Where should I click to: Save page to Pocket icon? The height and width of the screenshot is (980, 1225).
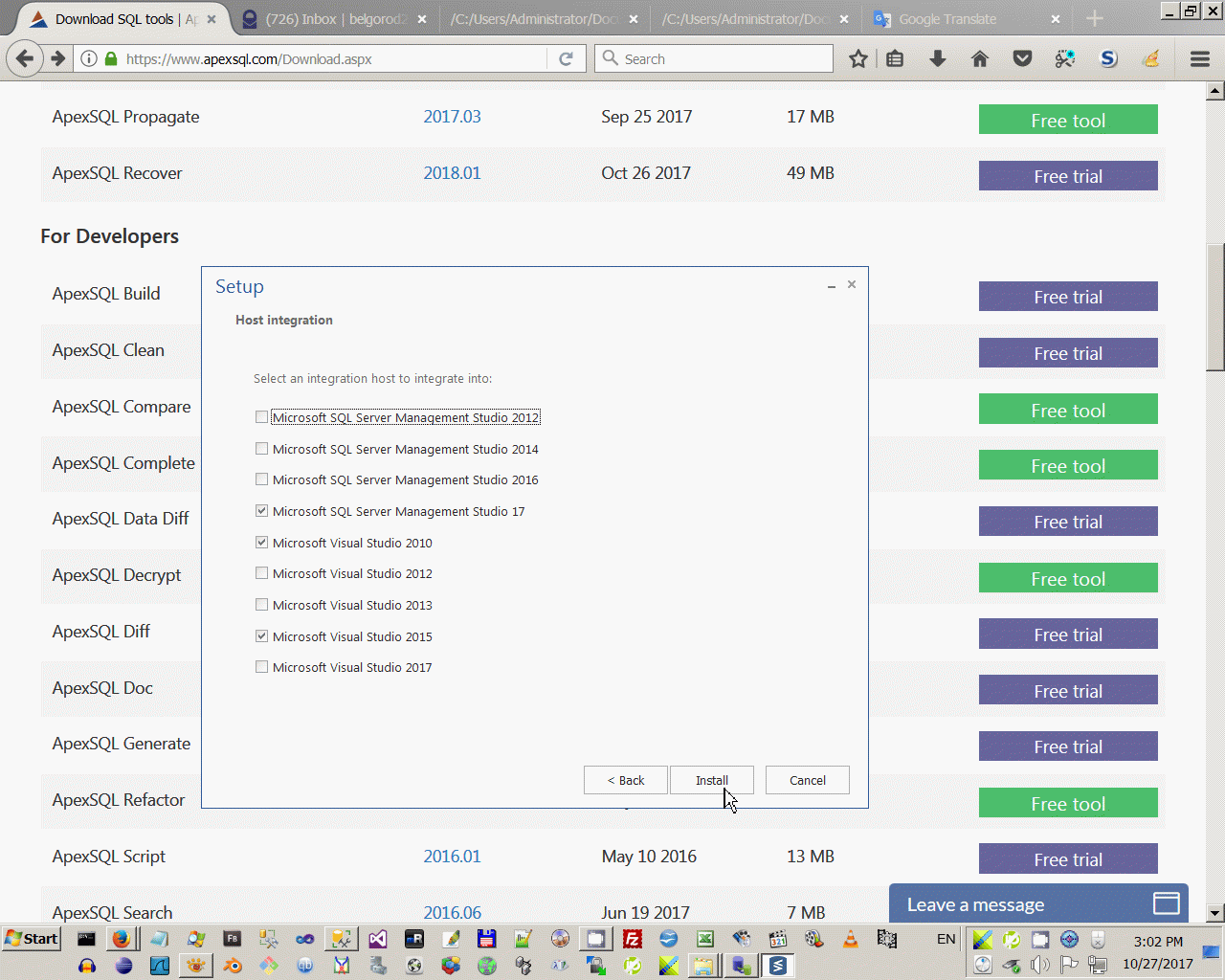(1023, 59)
